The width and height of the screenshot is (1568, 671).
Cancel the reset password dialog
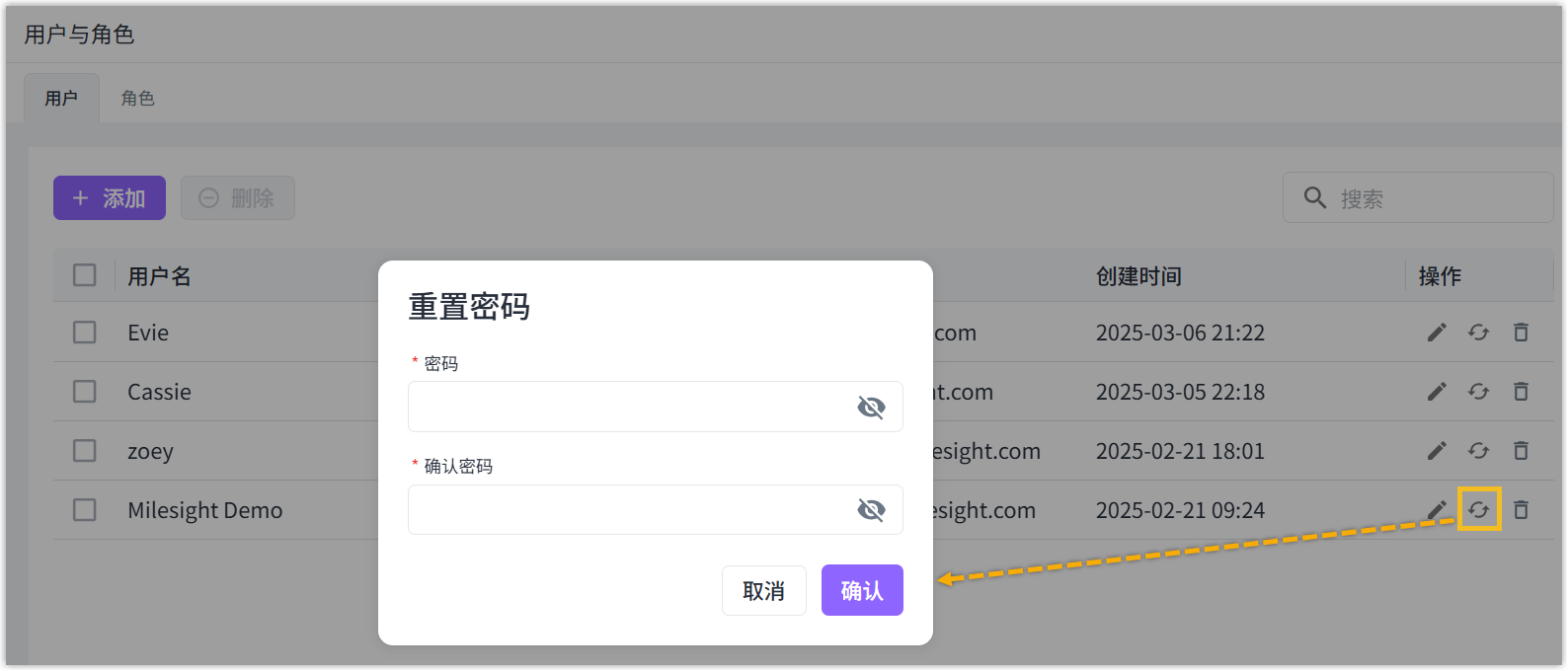pos(763,590)
